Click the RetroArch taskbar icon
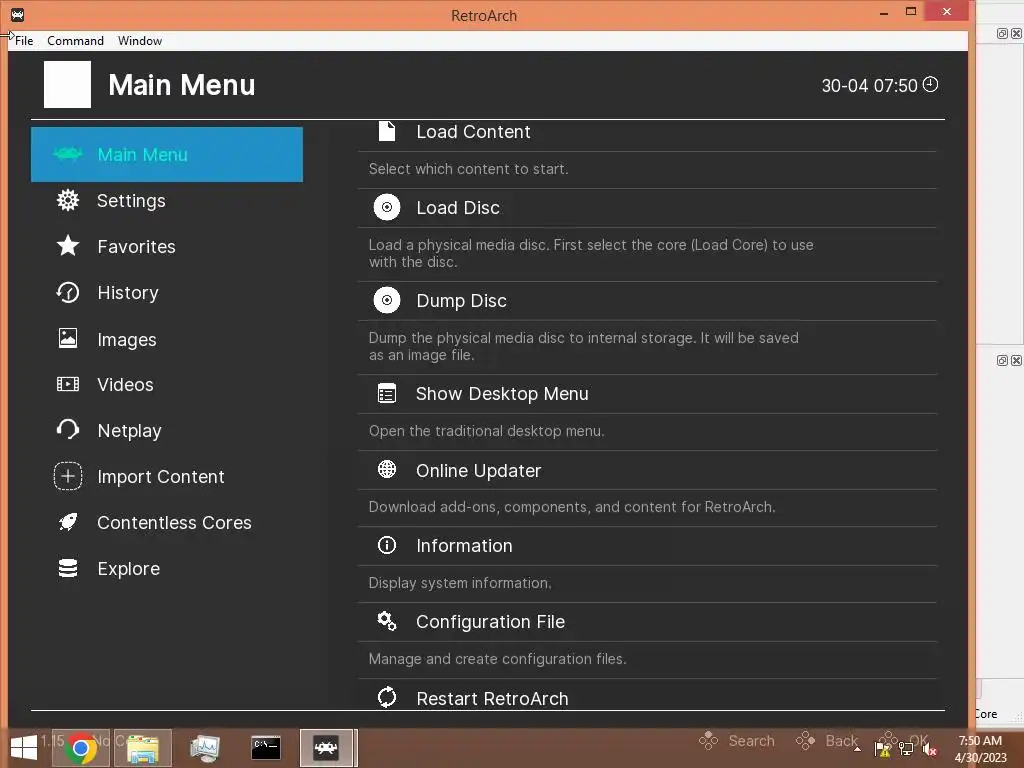Screen dimensions: 1024x768 click(327, 748)
